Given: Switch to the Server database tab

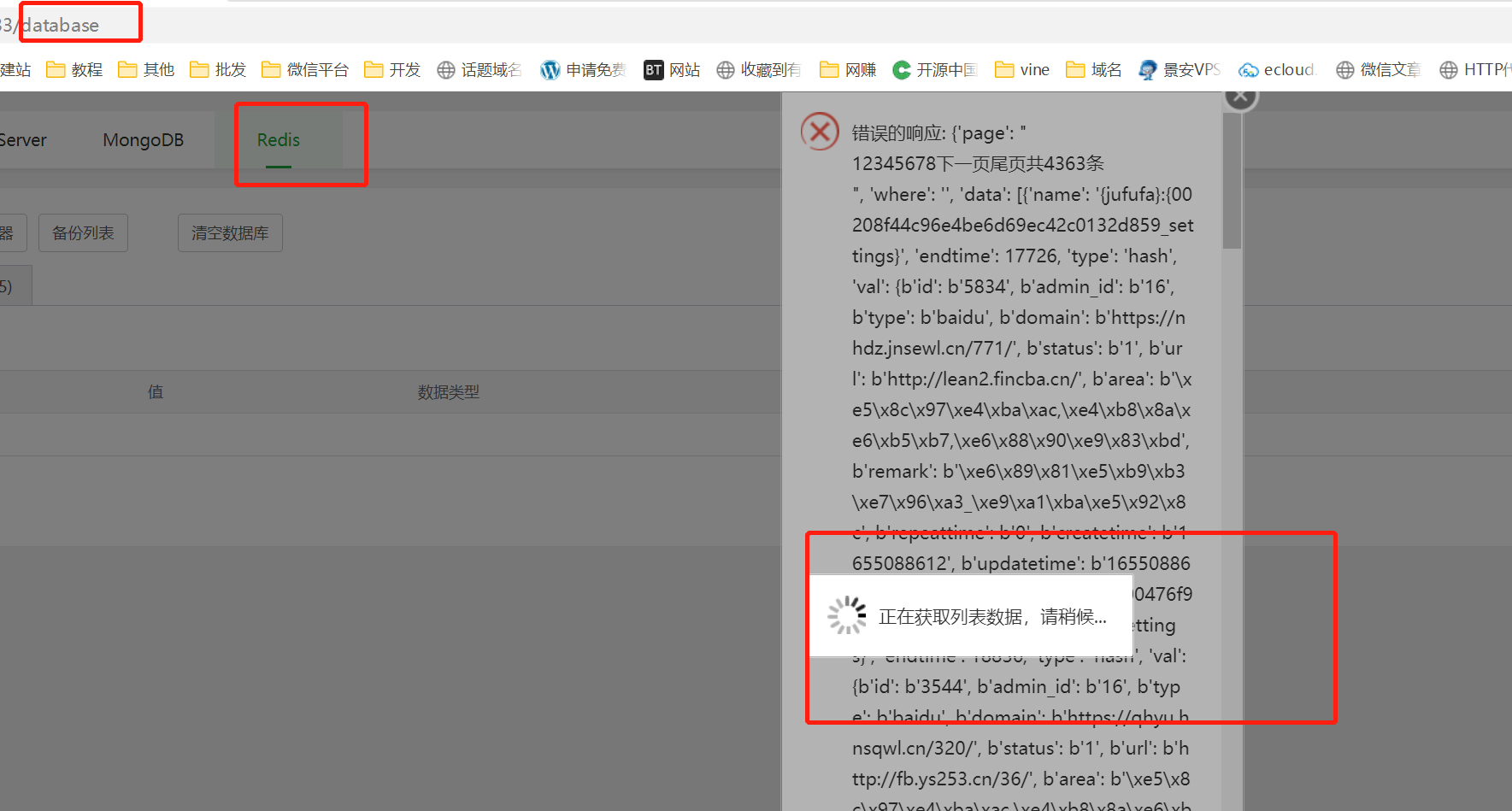Looking at the screenshot, I should pyautogui.click(x=23, y=140).
